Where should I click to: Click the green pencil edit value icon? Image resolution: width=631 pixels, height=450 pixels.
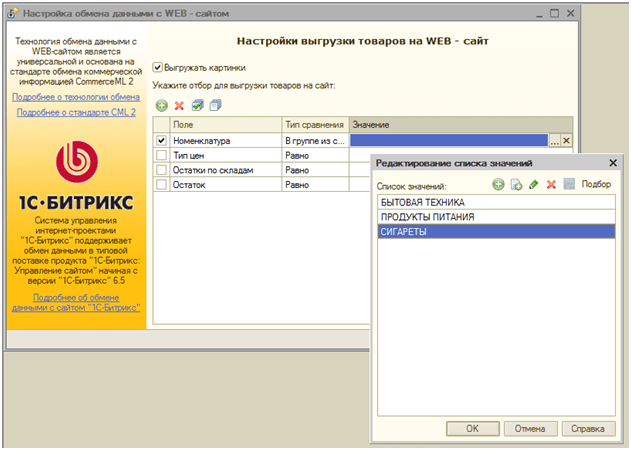tap(534, 184)
